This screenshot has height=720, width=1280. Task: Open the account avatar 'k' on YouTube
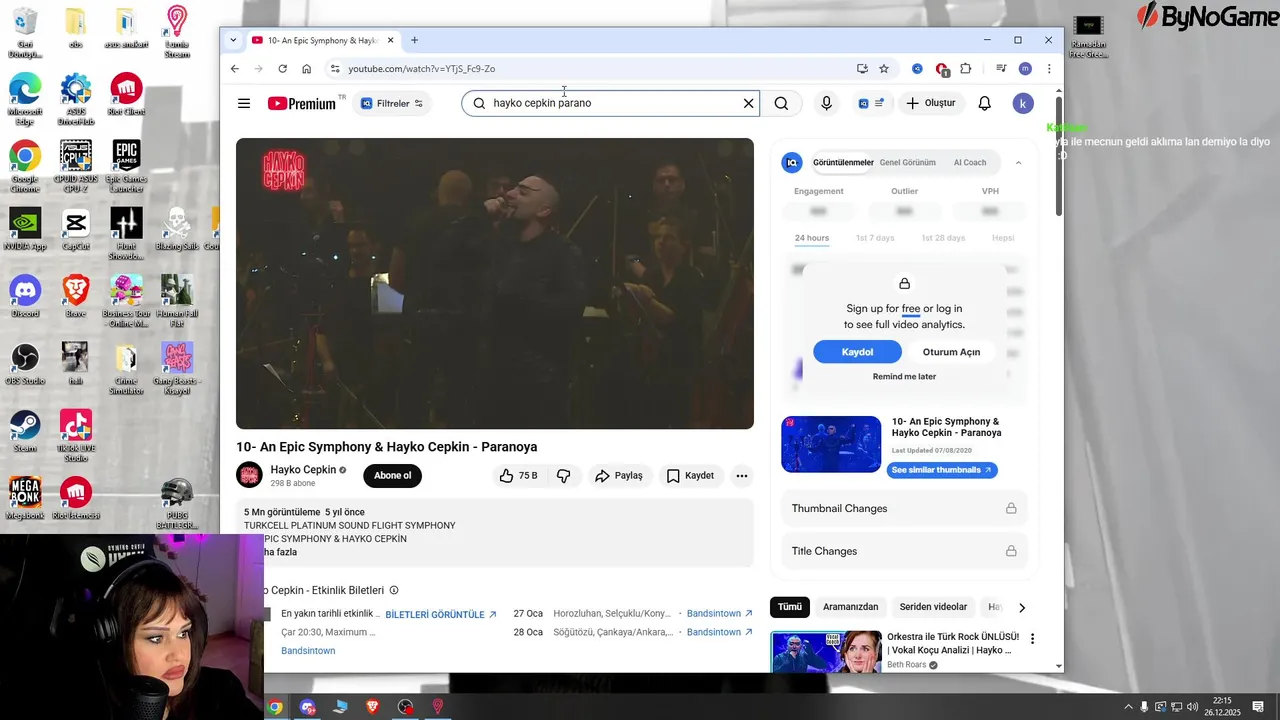tap(1023, 103)
